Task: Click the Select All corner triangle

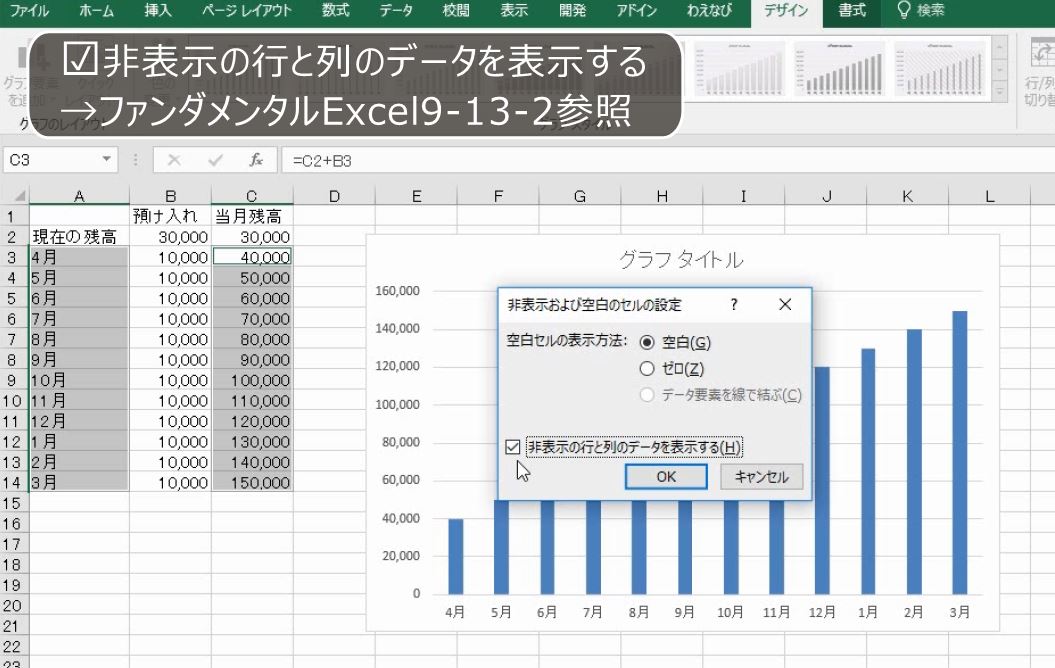Action: click(x=15, y=196)
